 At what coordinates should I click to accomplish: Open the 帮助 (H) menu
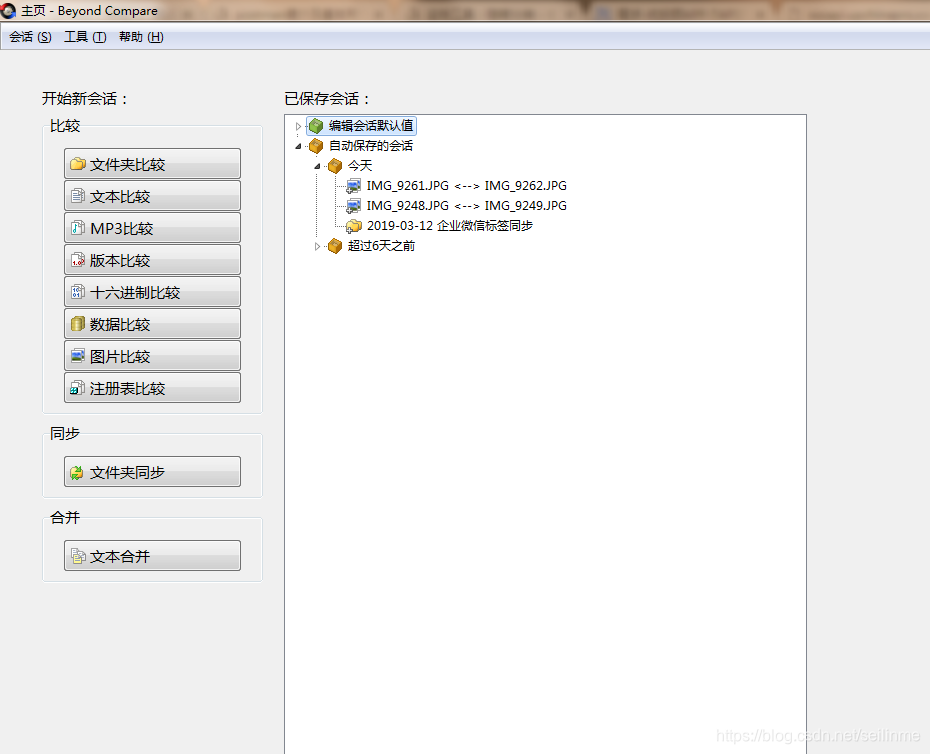pos(141,37)
